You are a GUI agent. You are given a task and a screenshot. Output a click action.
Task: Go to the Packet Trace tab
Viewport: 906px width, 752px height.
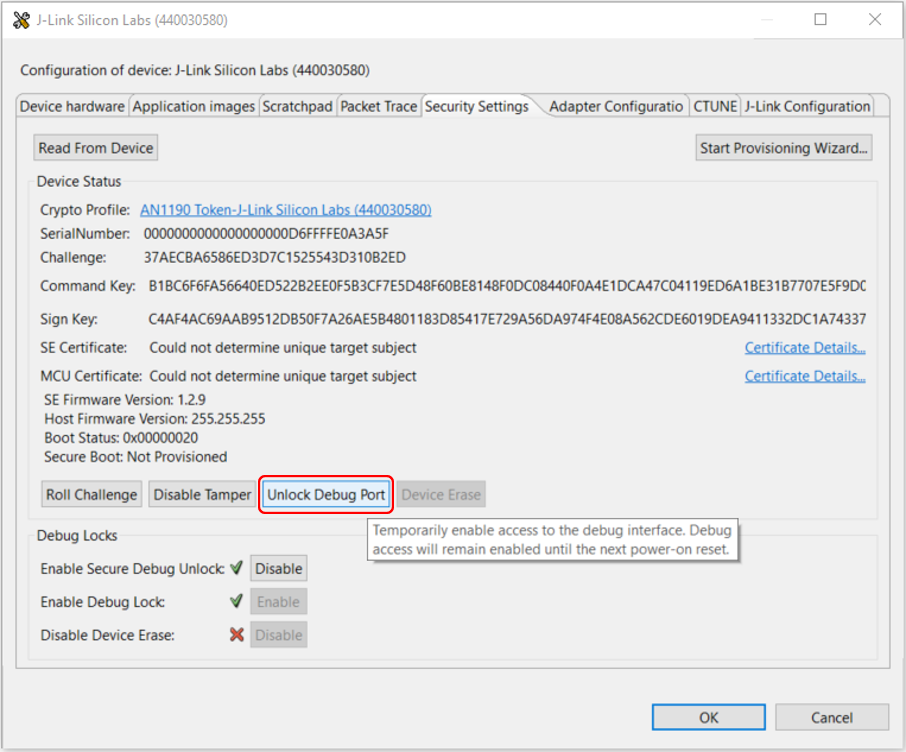pos(378,107)
